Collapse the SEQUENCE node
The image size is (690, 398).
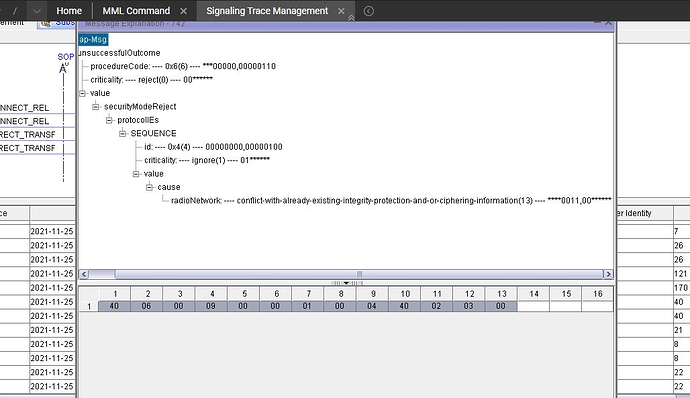[x=122, y=133]
